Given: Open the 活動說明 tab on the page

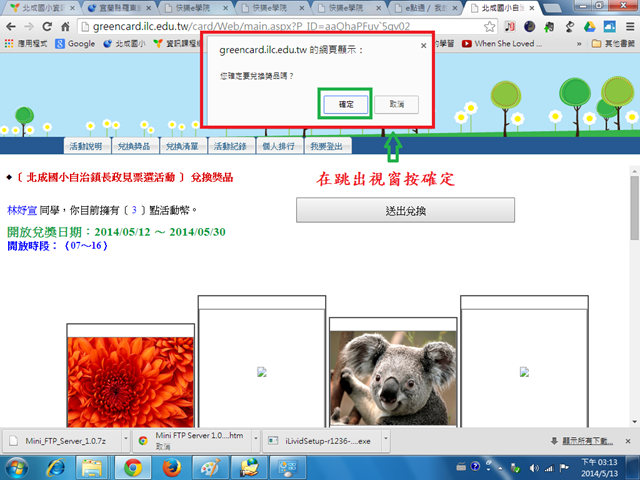Looking at the screenshot, I should (x=85, y=147).
